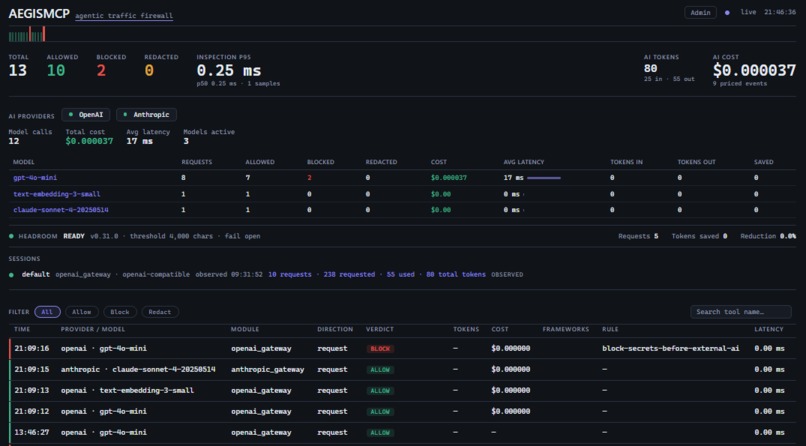Open the claude-sonnet-4-20250514 model link

(x=61, y=210)
